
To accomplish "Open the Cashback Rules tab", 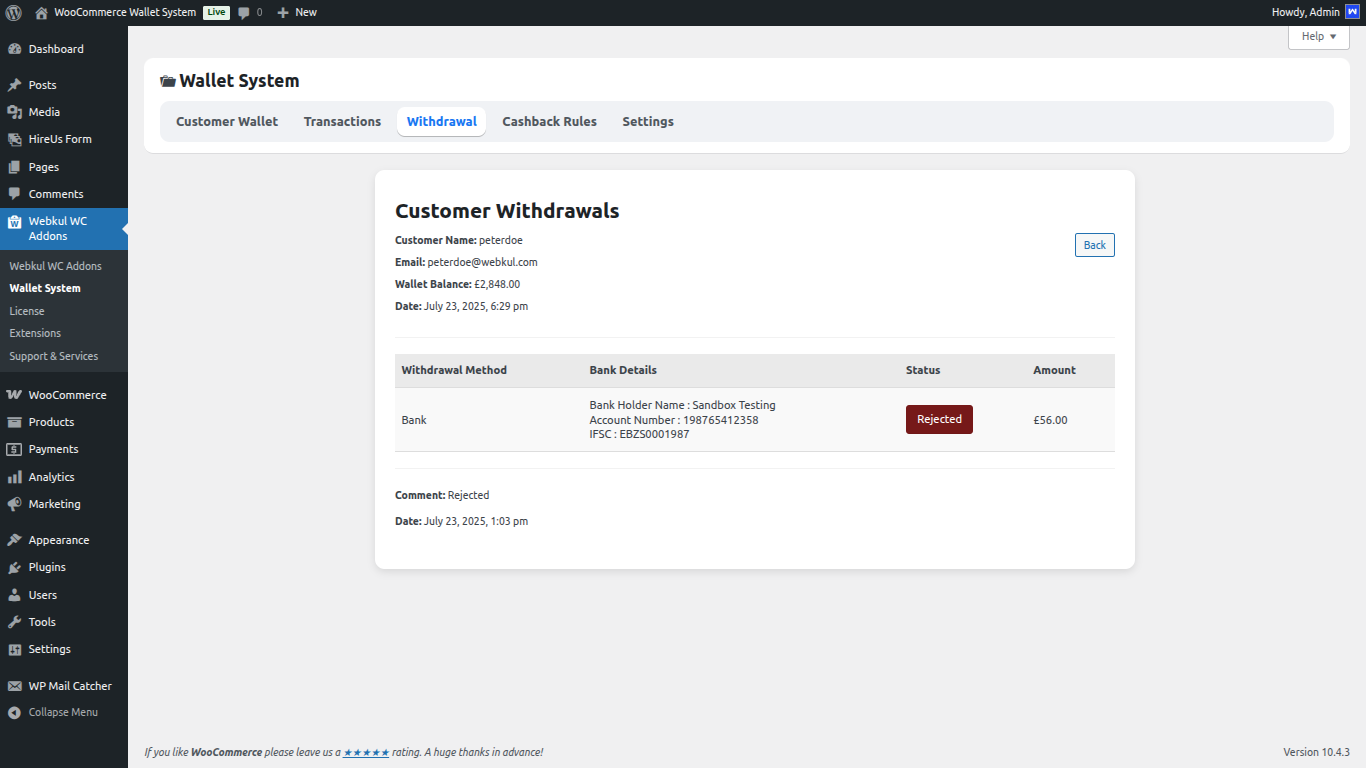I will pos(549,121).
